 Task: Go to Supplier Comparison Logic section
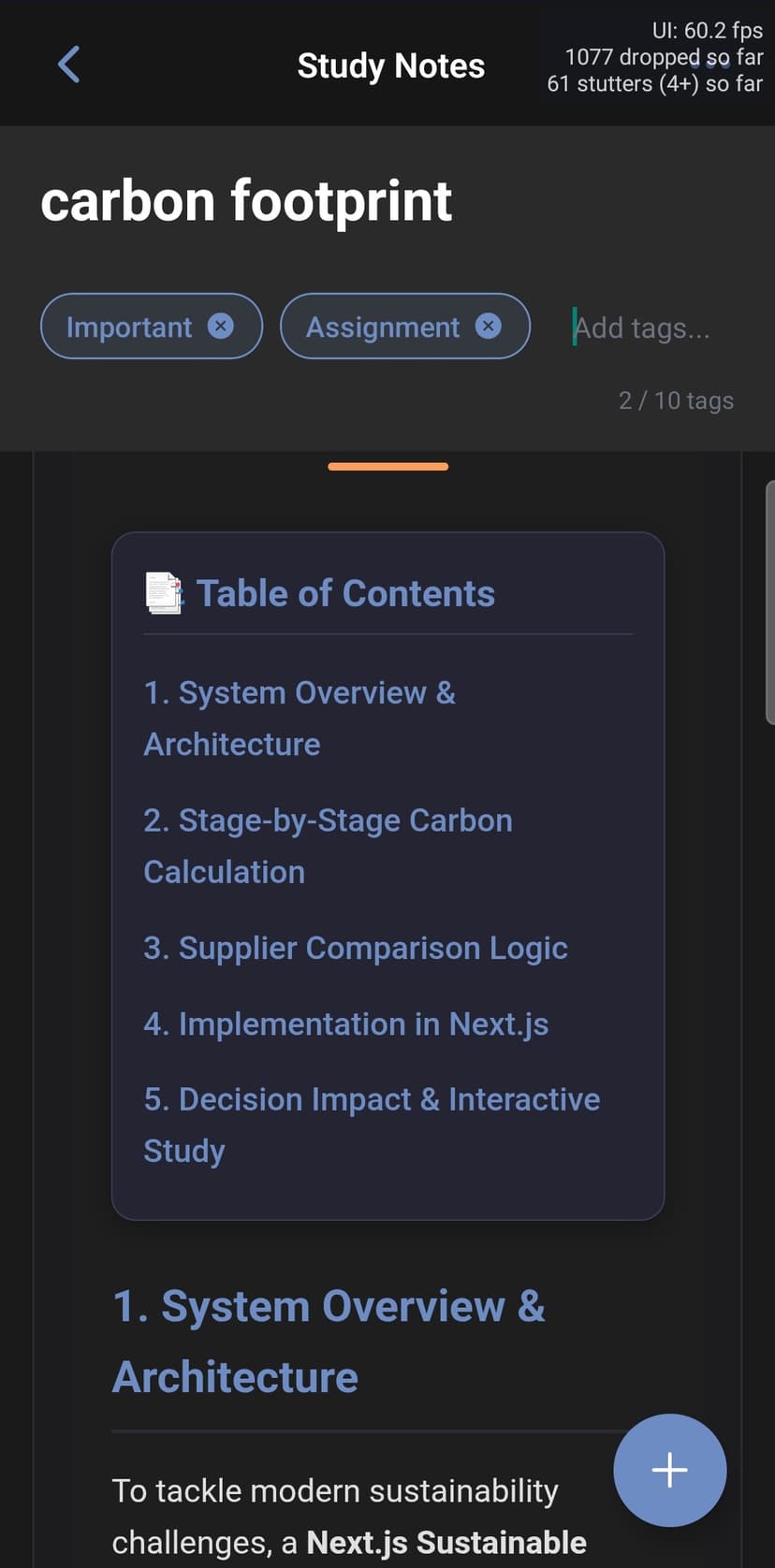click(356, 948)
